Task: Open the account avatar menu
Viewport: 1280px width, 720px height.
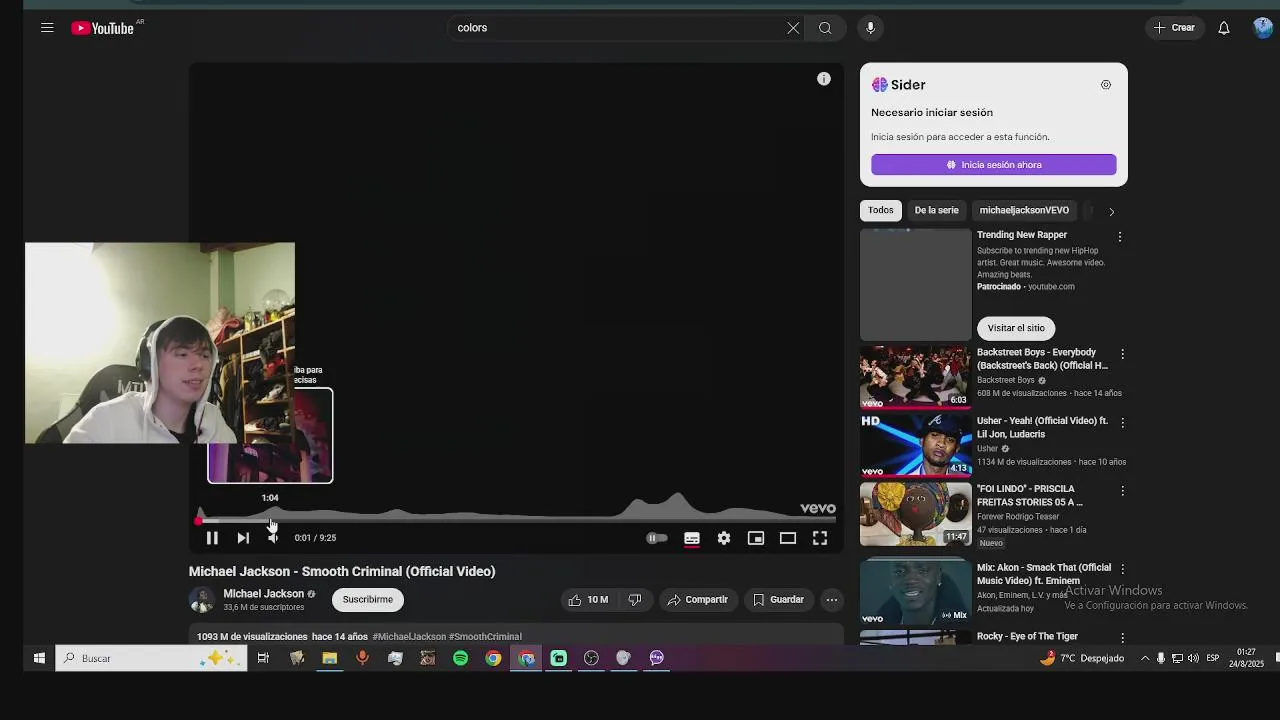Action: (1263, 28)
